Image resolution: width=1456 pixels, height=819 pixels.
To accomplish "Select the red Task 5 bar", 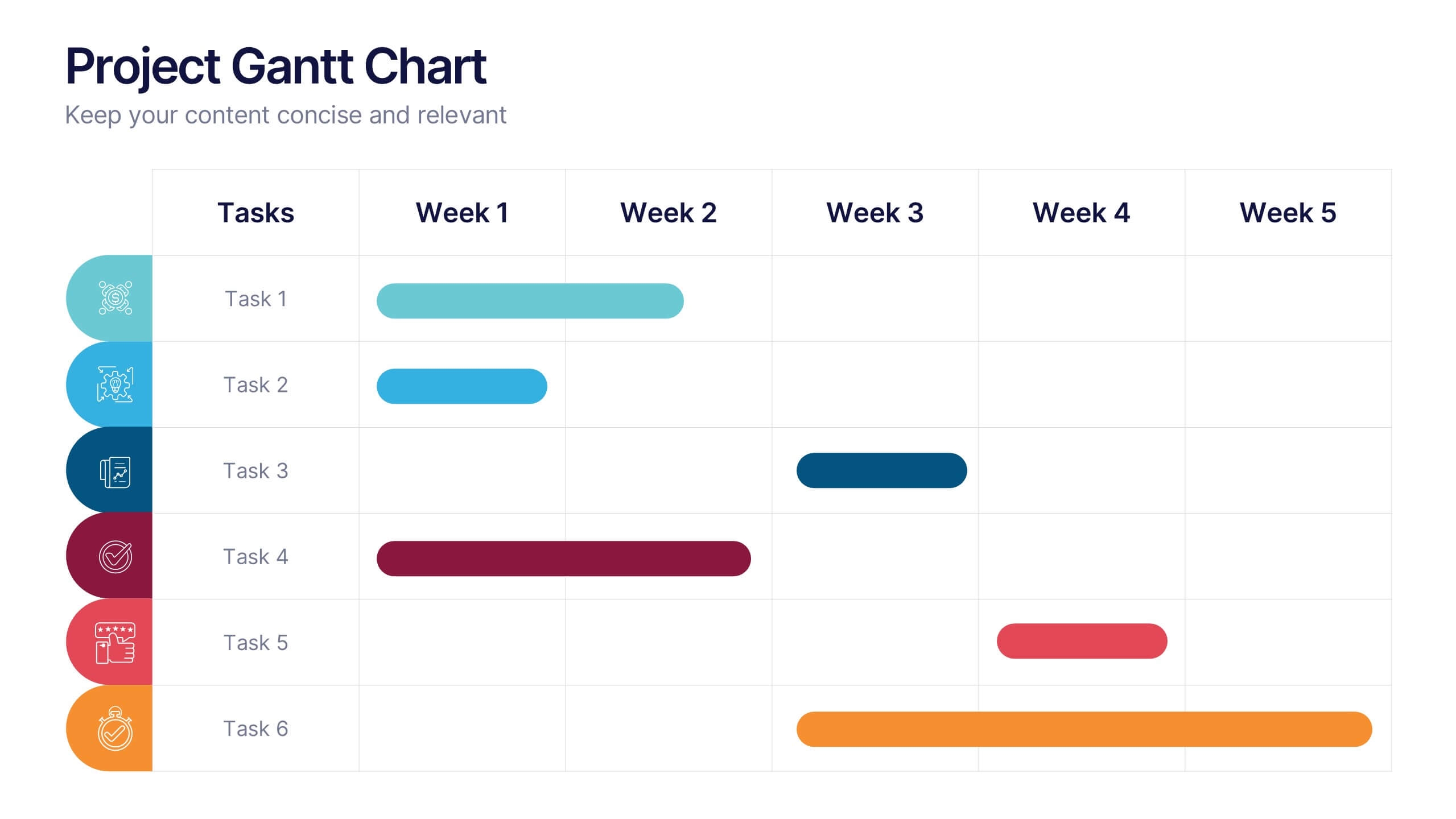I will pos(1082,641).
